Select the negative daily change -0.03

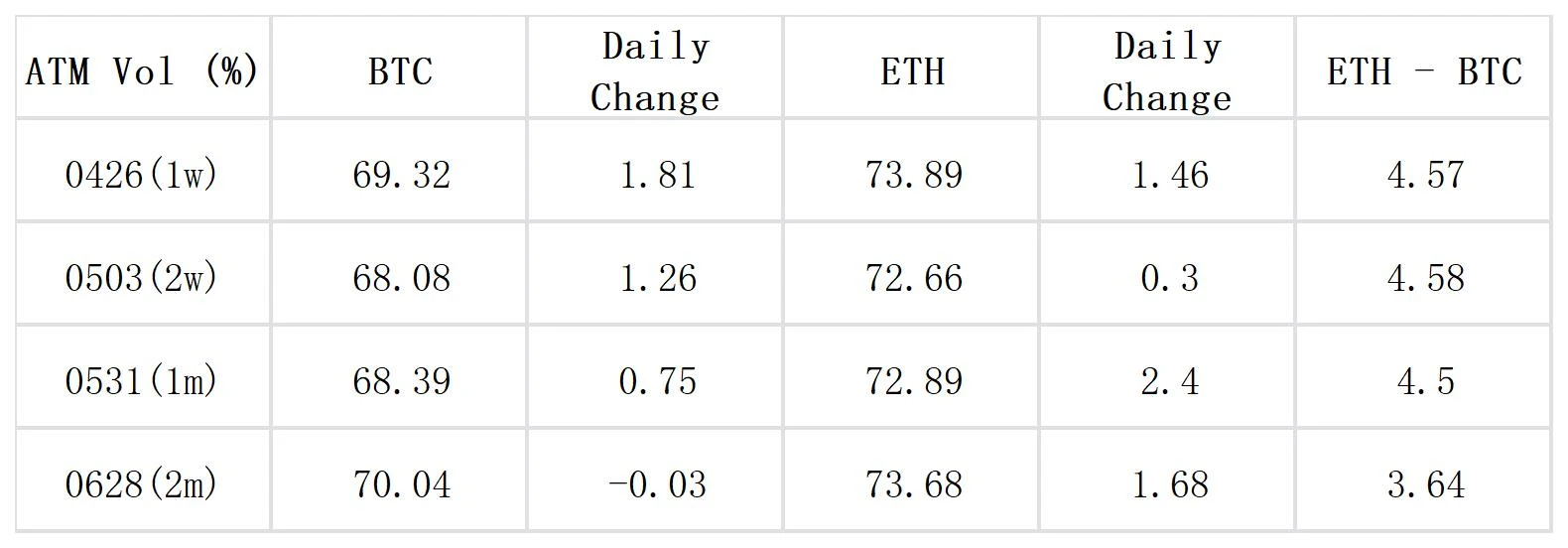(x=656, y=484)
